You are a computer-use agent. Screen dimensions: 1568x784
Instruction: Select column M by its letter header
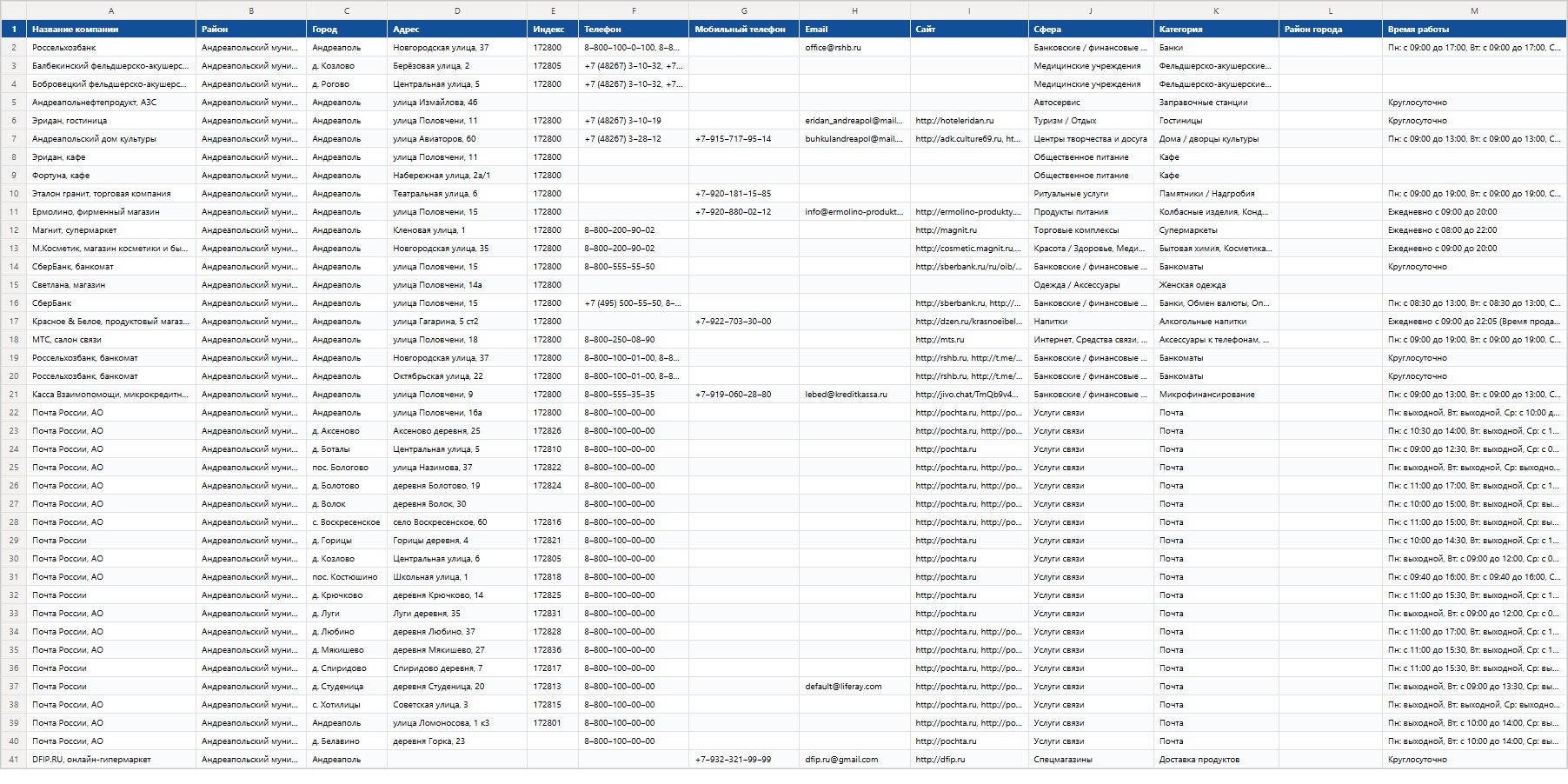point(1474,10)
